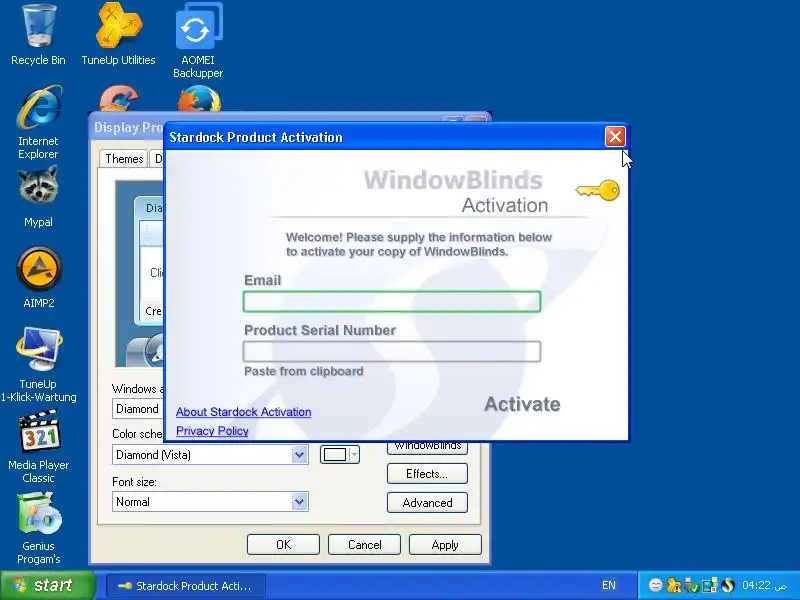Click the round face icon in system tray
Screen dimensions: 800x600
tap(656, 585)
